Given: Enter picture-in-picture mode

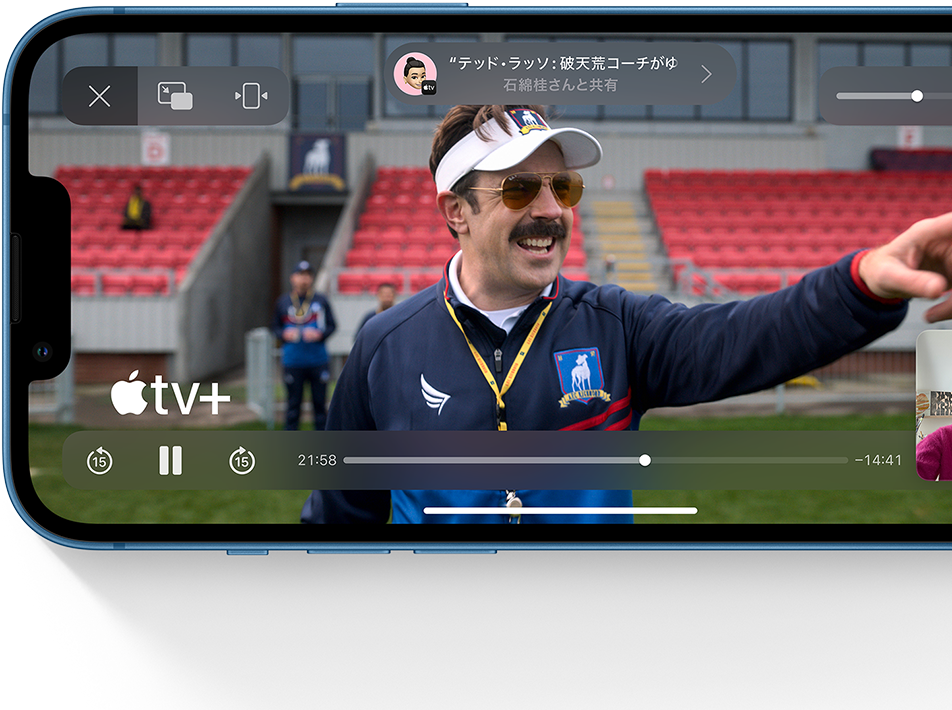Looking at the screenshot, I should [x=175, y=96].
